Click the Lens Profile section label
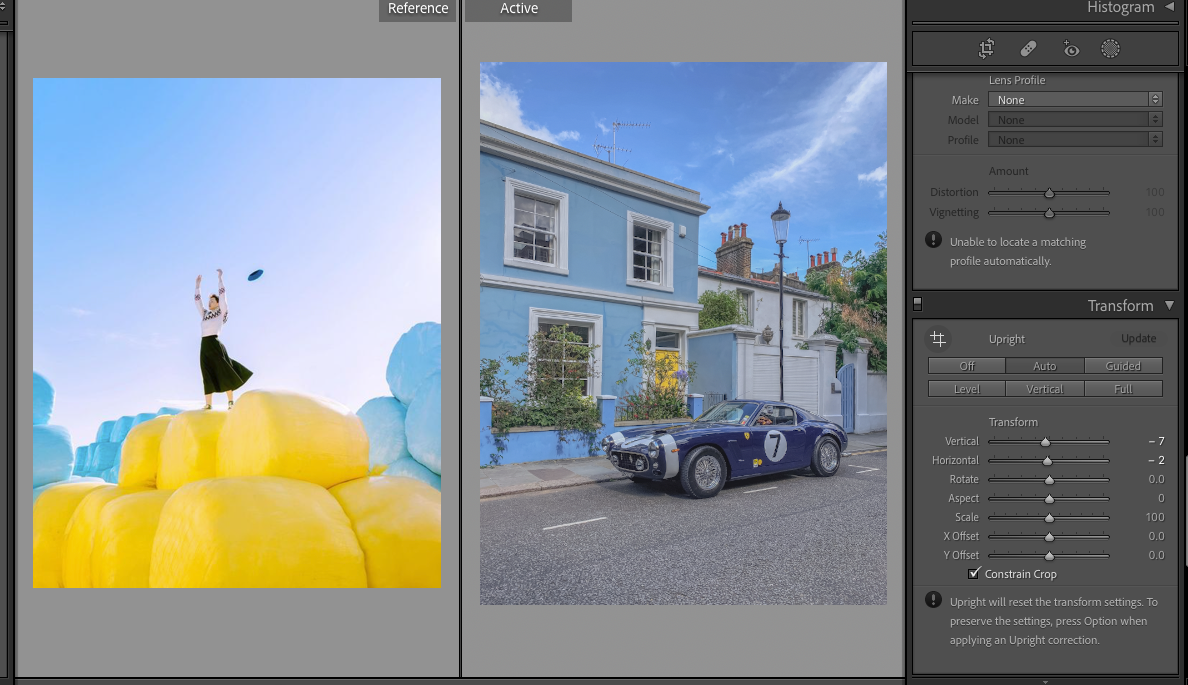Viewport: 1188px width, 685px height. tap(1016, 80)
